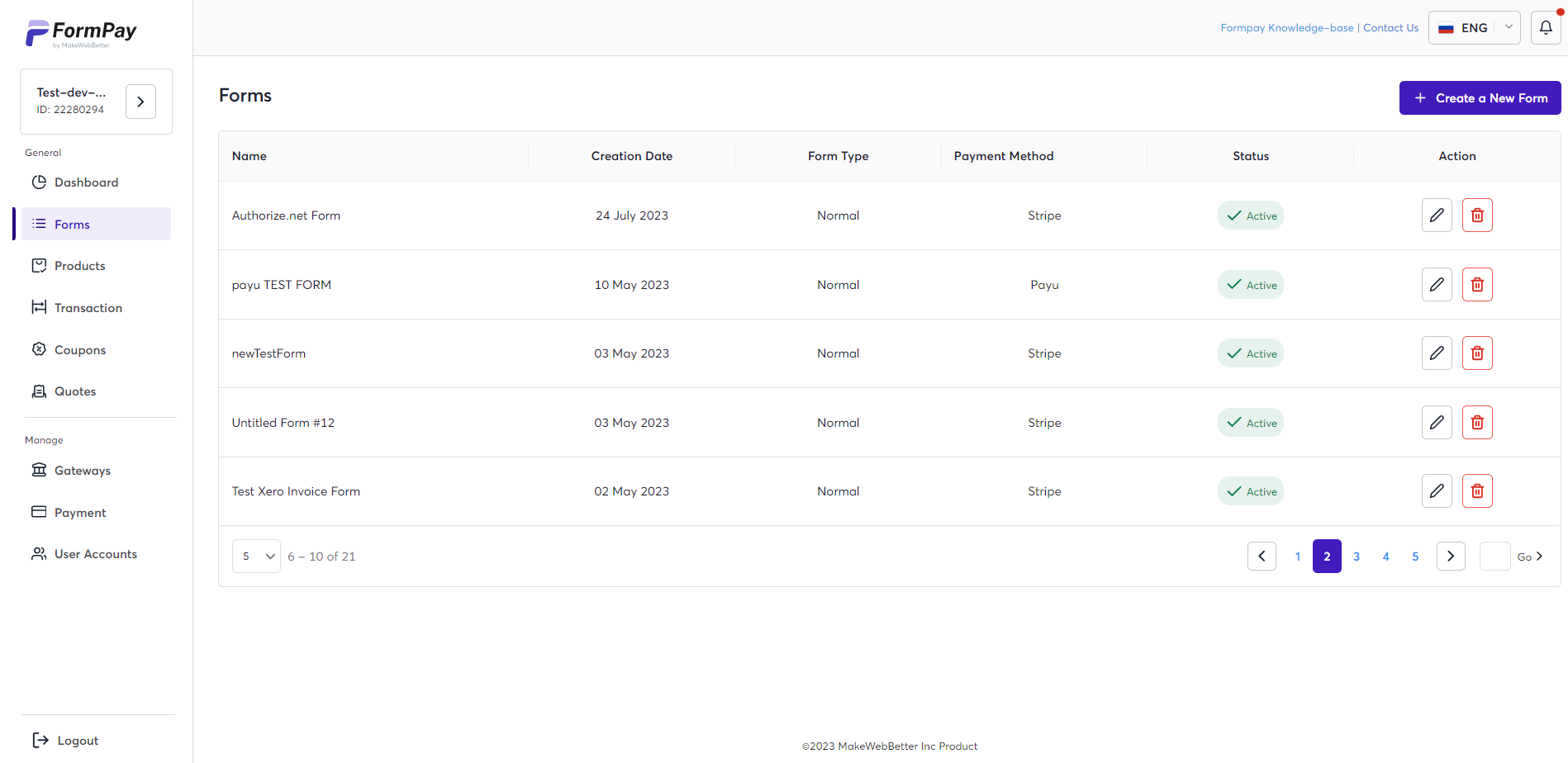The width and height of the screenshot is (1568, 763).
Task: Click the Active badge for newTestForm
Action: [1251, 353]
